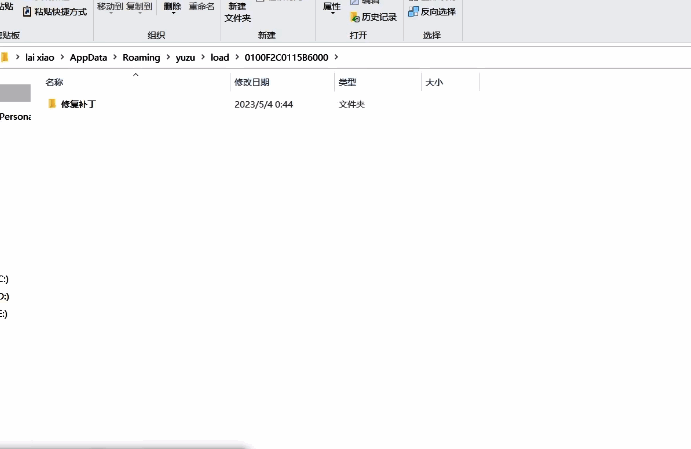Open the E: drive in the sidebar

tap(4, 314)
